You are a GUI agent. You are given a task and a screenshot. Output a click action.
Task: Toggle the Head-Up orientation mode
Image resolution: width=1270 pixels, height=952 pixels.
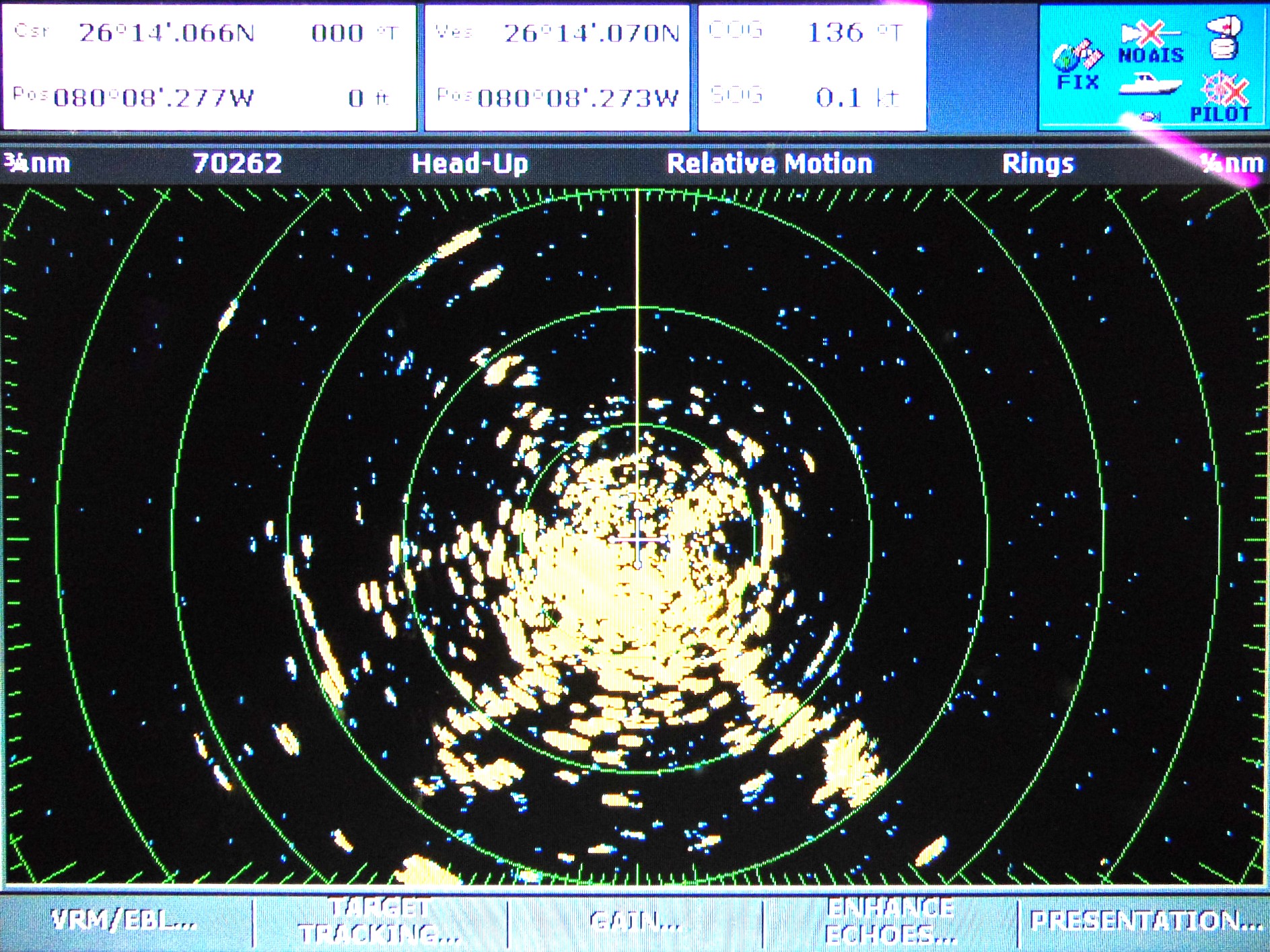(x=470, y=163)
